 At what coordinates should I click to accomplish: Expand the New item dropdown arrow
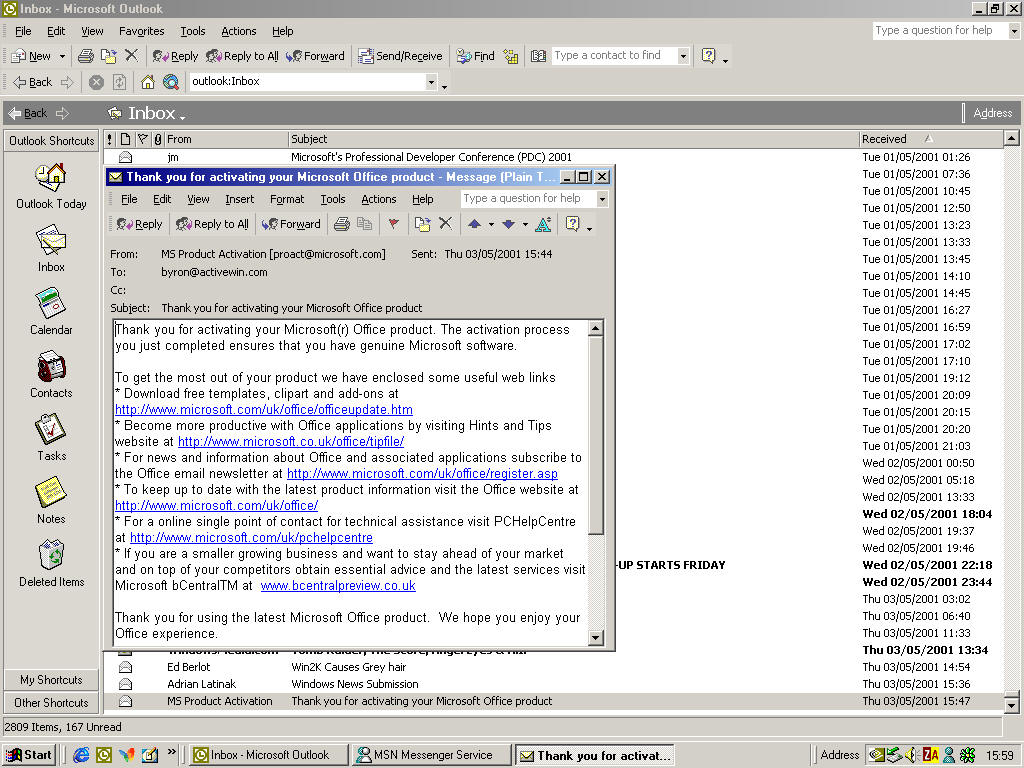click(x=63, y=56)
